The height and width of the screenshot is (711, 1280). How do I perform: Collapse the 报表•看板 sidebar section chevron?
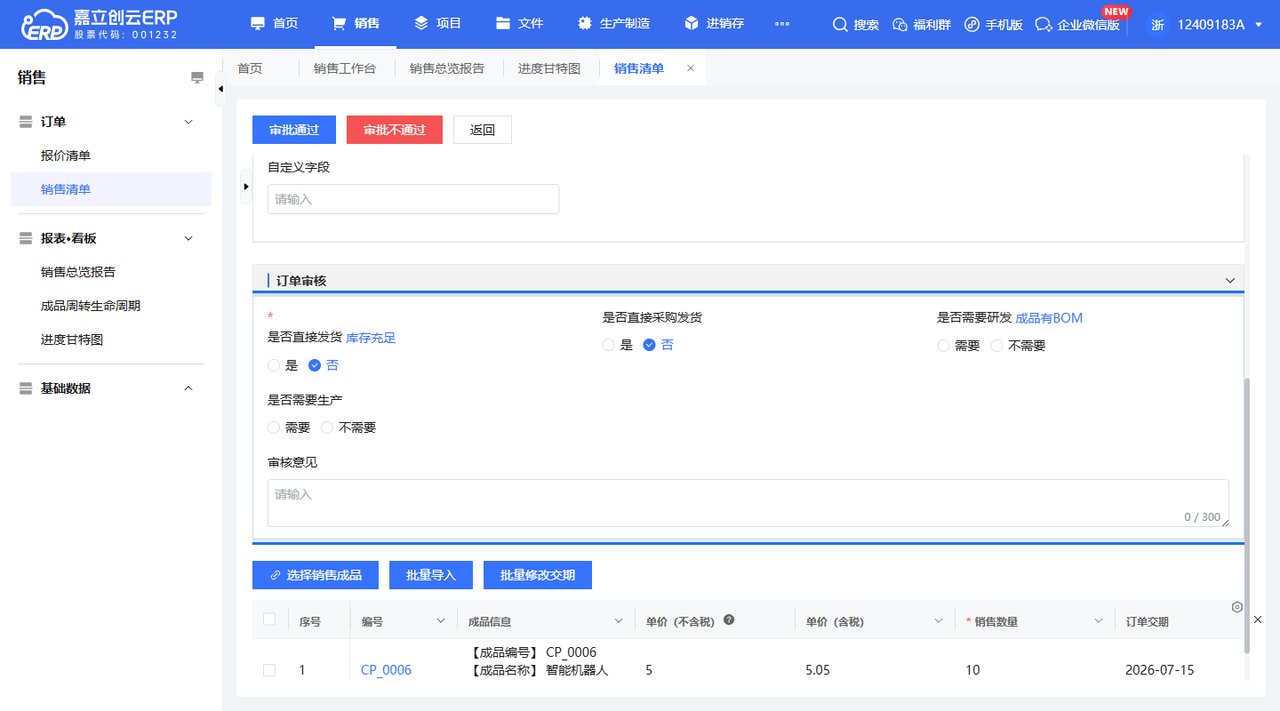pyautogui.click(x=188, y=239)
